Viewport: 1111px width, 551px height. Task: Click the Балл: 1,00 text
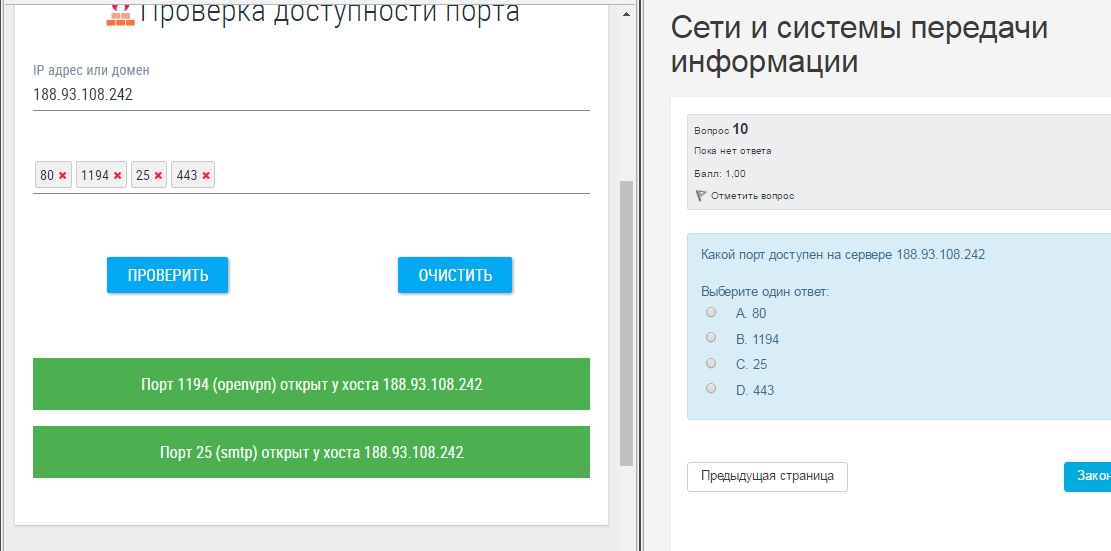[x=720, y=174]
